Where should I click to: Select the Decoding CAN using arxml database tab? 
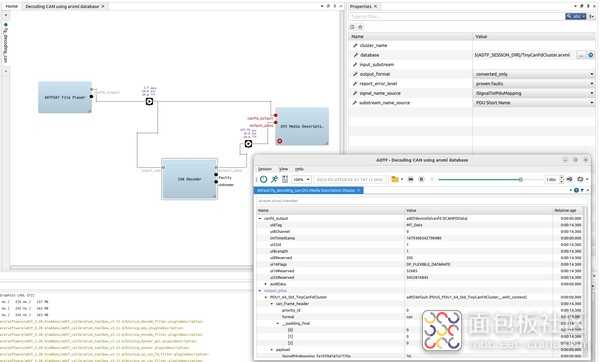pyautogui.click(x=62, y=6)
